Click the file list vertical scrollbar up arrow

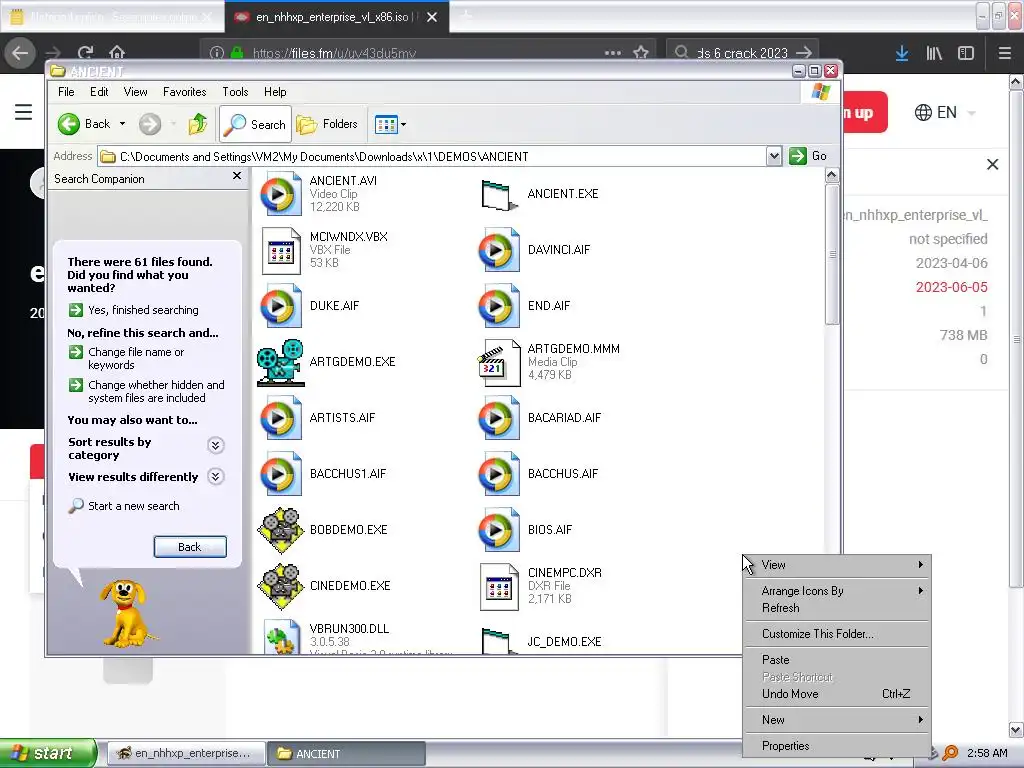[x=831, y=175]
